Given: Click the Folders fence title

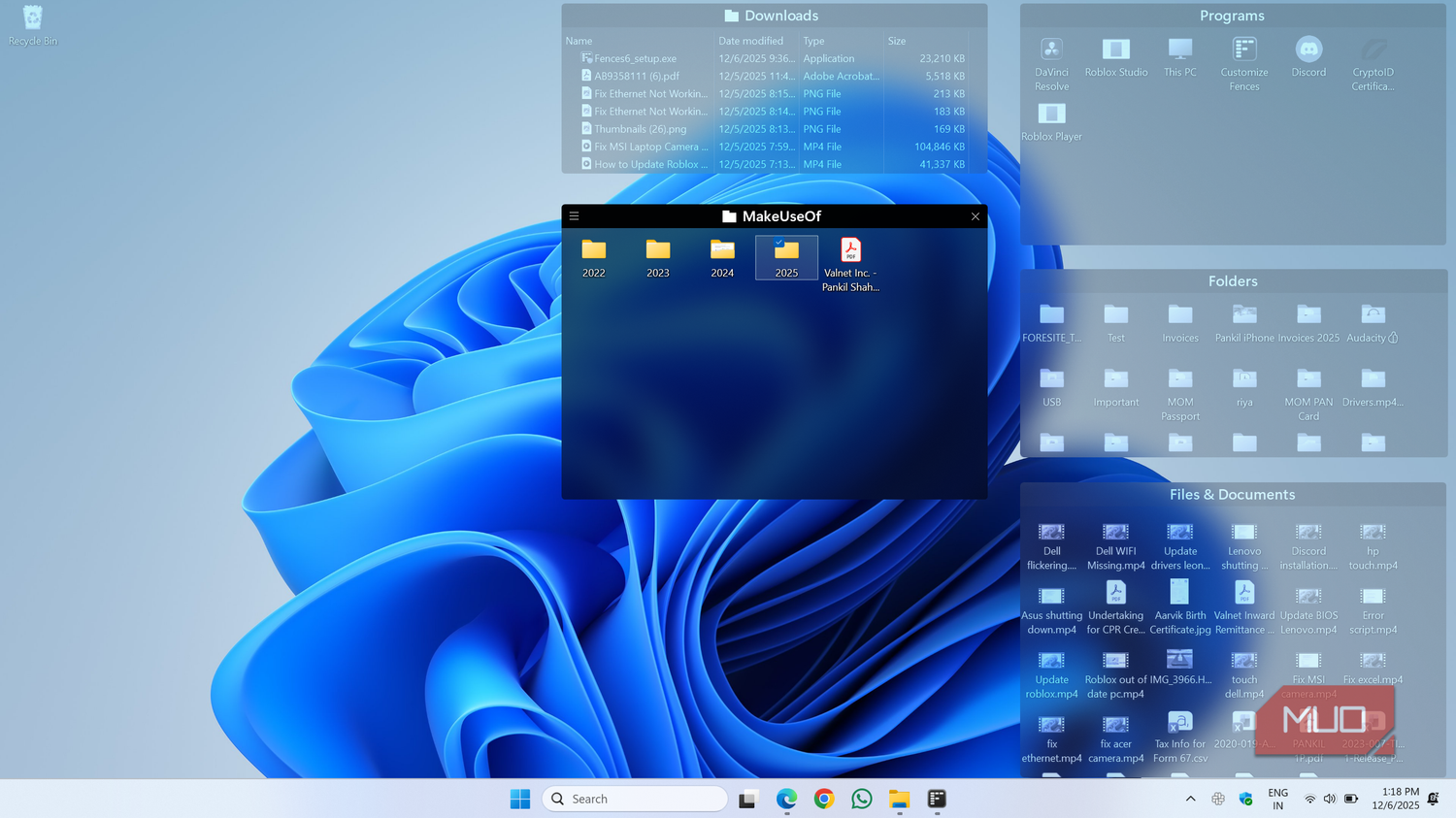Looking at the screenshot, I should point(1233,281).
